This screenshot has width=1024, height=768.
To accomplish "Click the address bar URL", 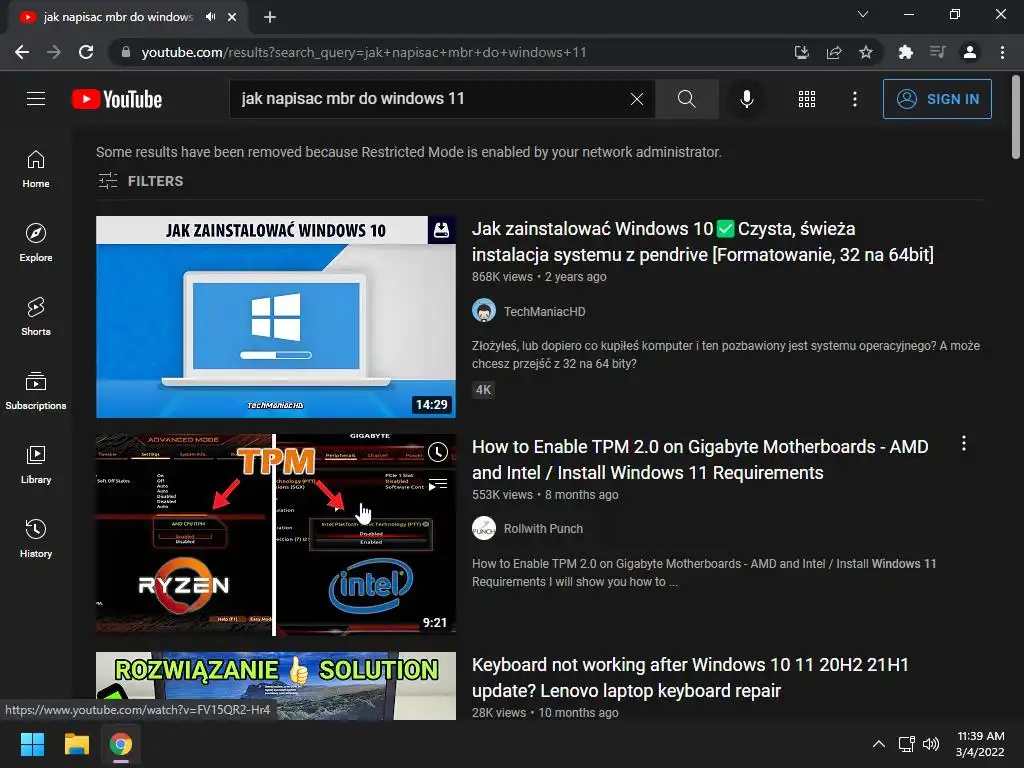I will (364, 52).
